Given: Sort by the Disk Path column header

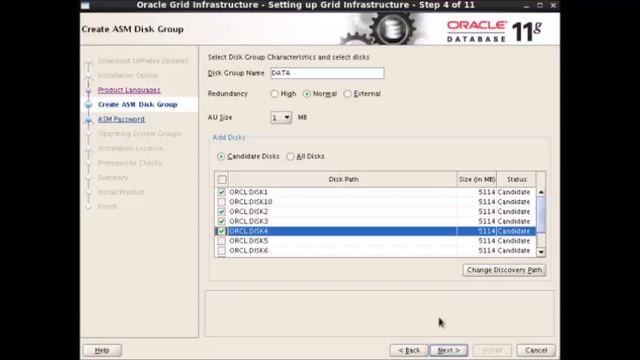Looking at the screenshot, I should [x=343, y=179].
